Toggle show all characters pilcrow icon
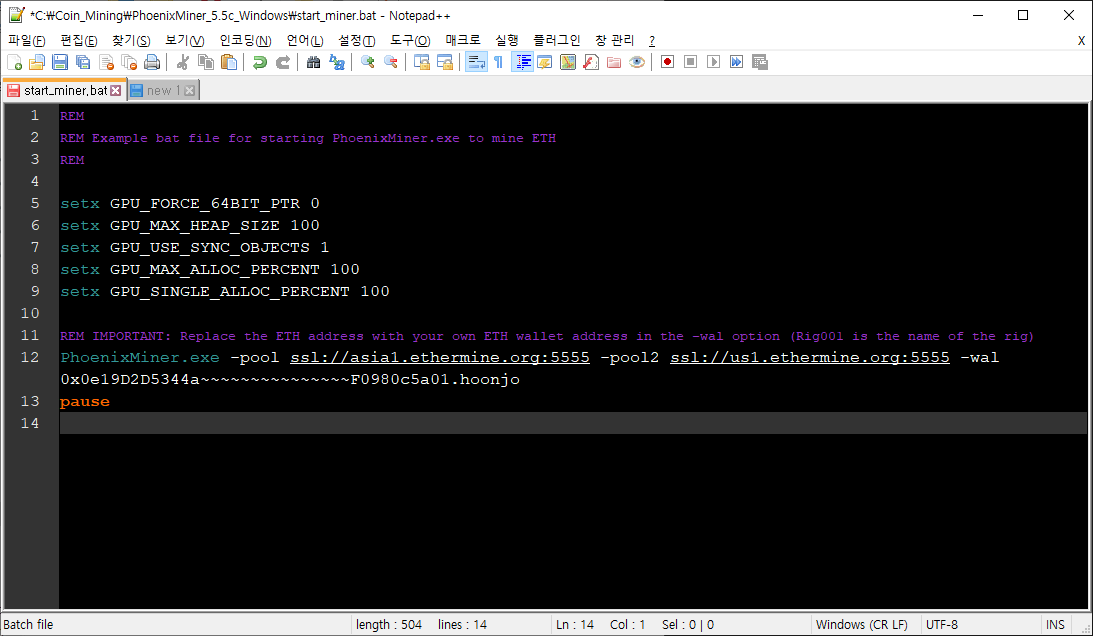 click(x=498, y=62)
